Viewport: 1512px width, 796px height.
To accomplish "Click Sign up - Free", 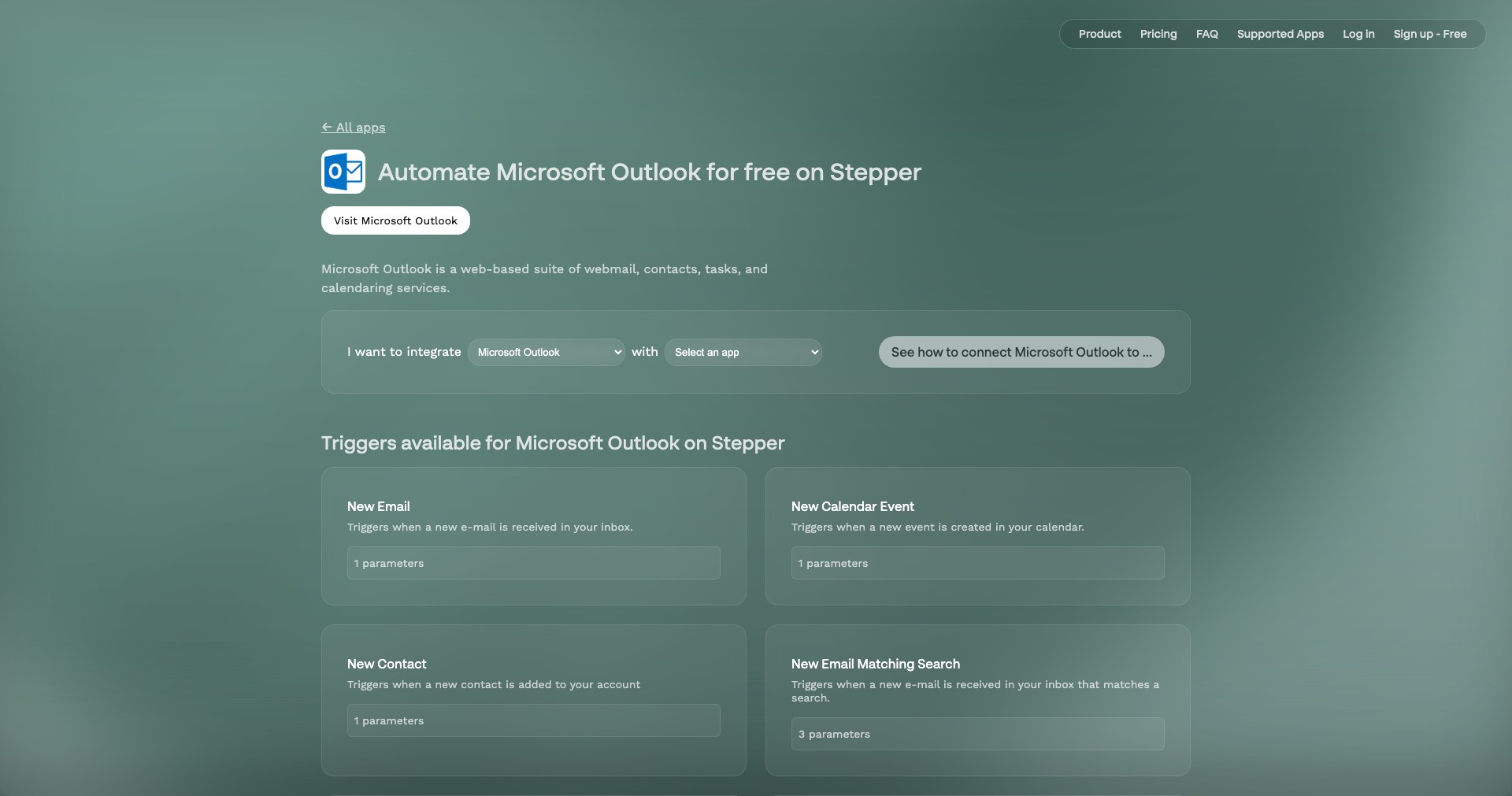I will 1430,34.
